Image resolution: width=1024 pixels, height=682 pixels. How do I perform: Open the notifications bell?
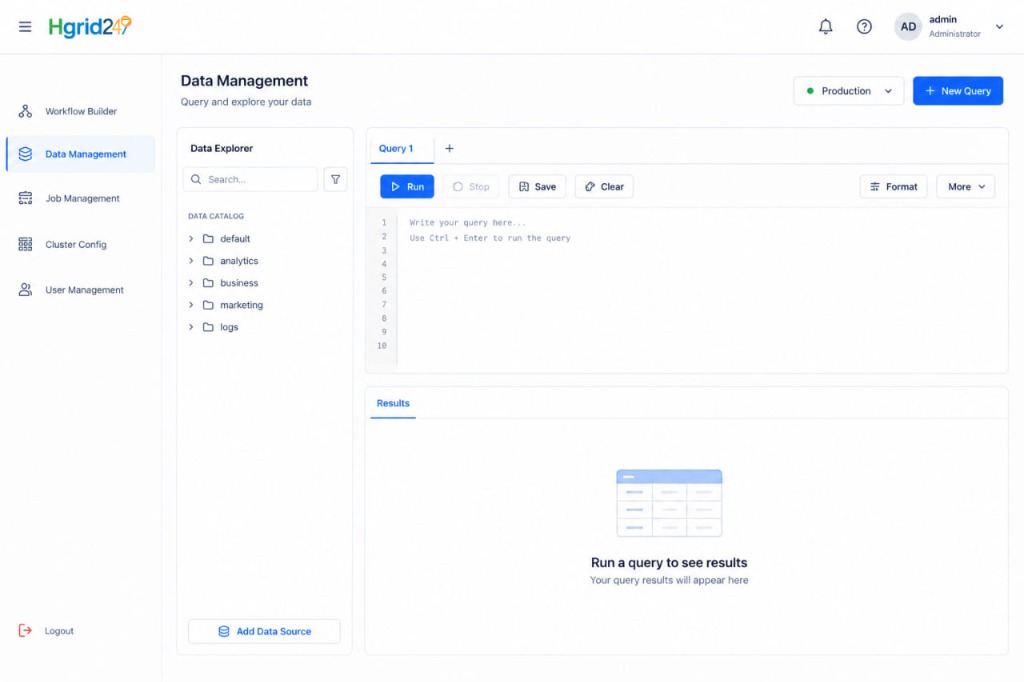(825, 27)
